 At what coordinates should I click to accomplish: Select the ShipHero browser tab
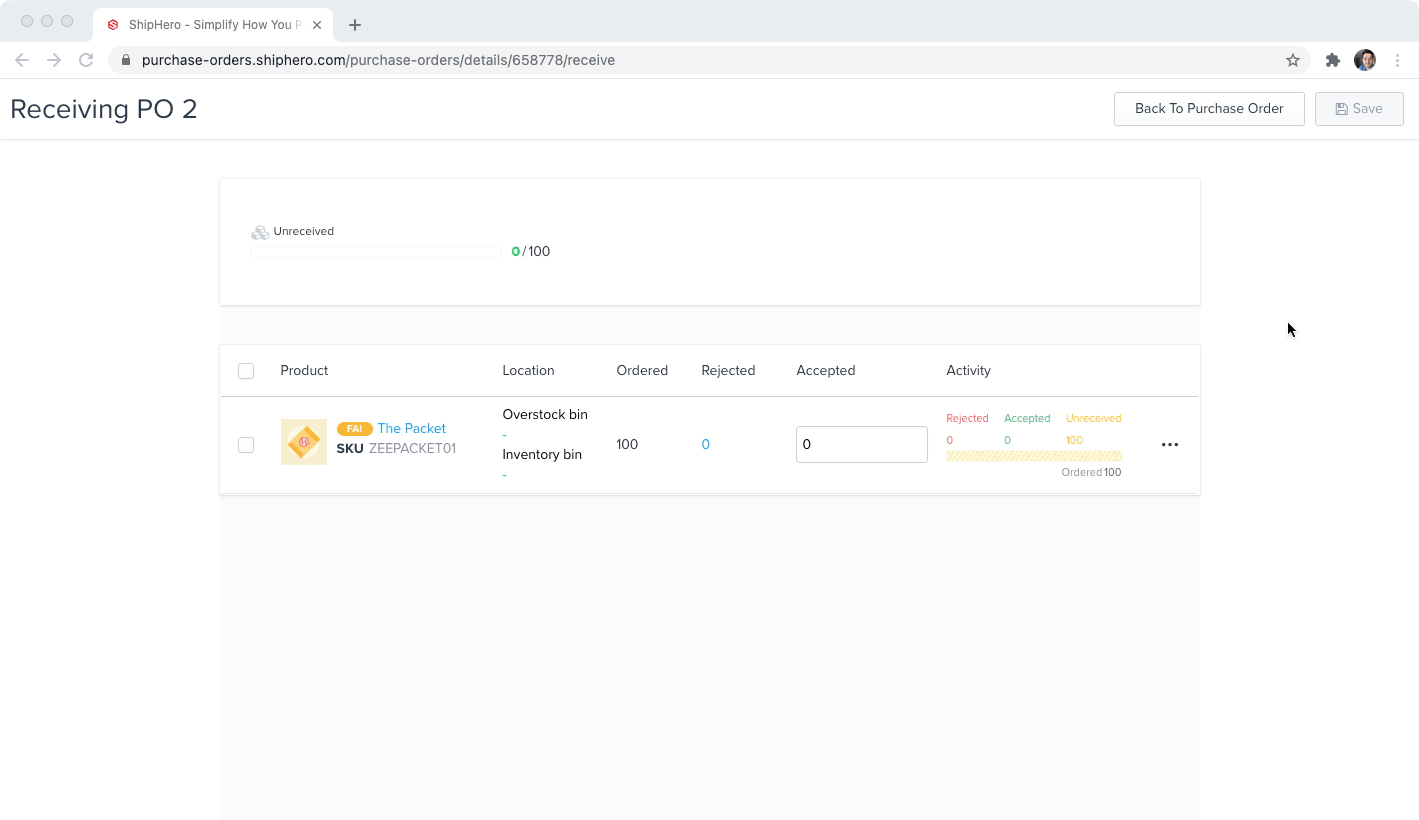tap(214, 25)
